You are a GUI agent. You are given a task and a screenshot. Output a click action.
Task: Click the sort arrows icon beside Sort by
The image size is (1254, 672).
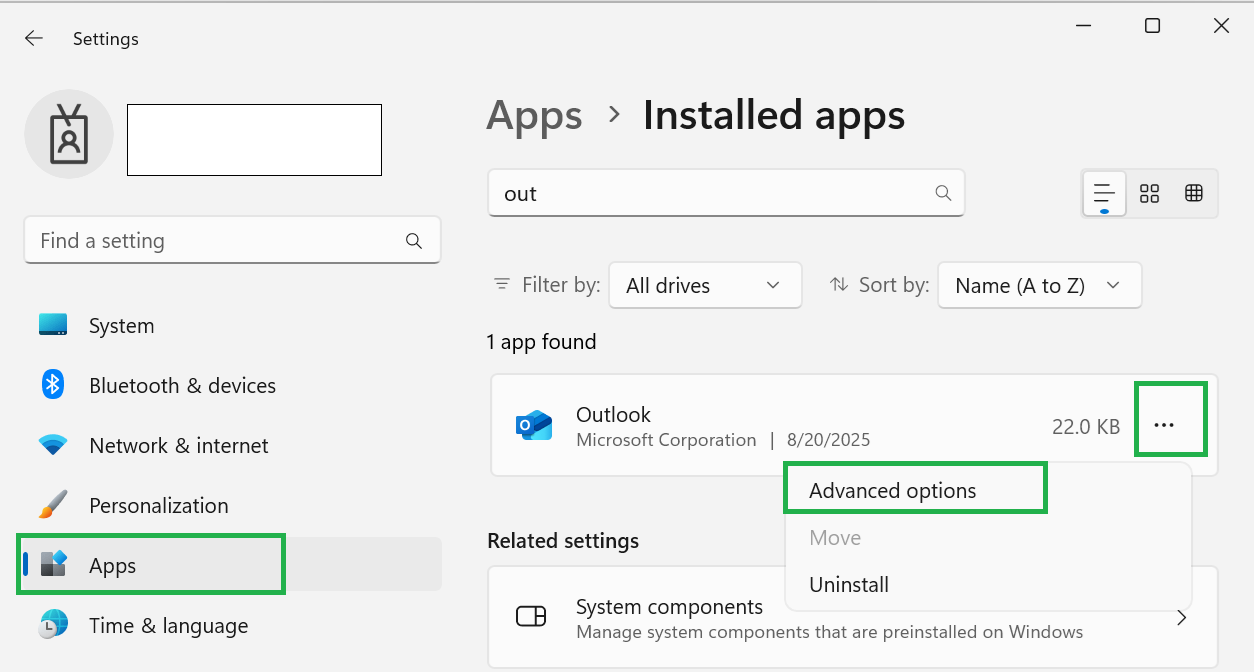click(839, 285)
